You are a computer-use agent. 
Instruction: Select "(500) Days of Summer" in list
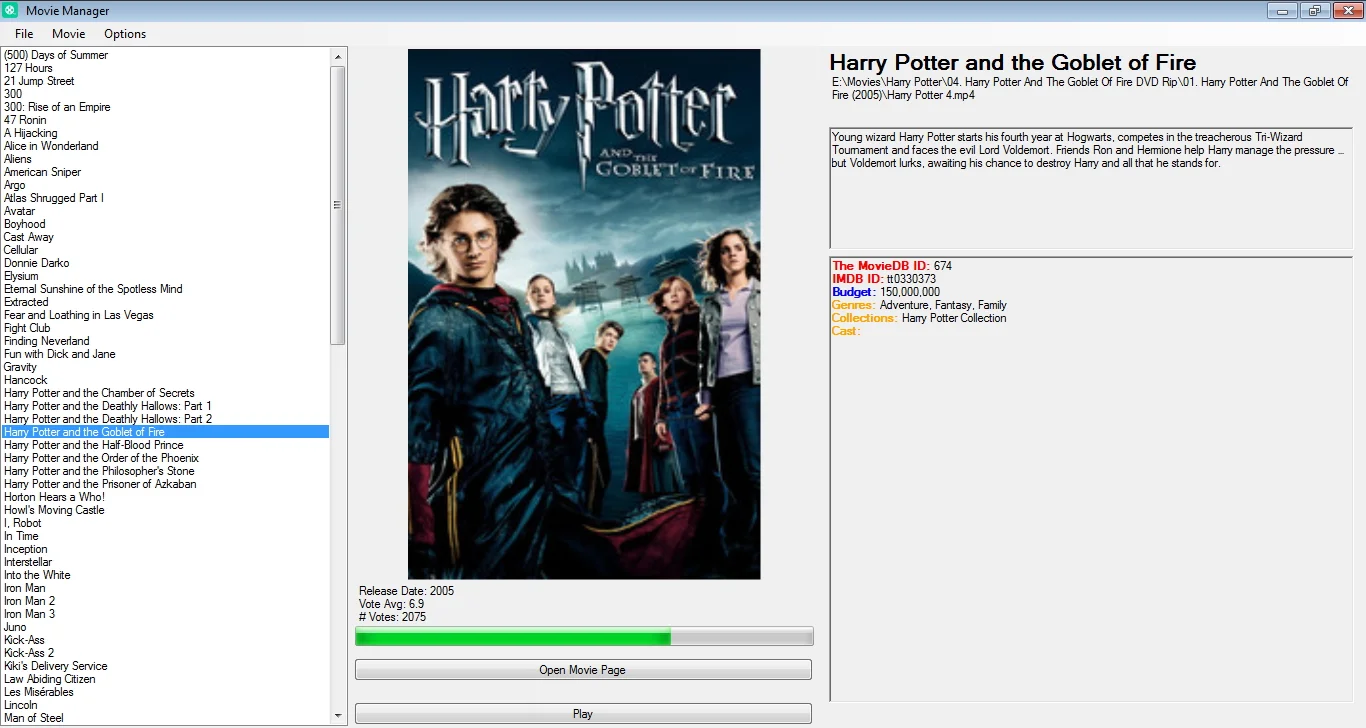[165, 55]
